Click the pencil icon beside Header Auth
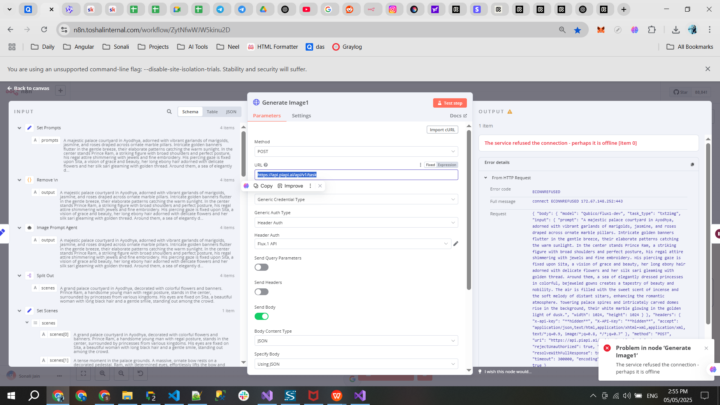The image size is (720, 405). 456,243
